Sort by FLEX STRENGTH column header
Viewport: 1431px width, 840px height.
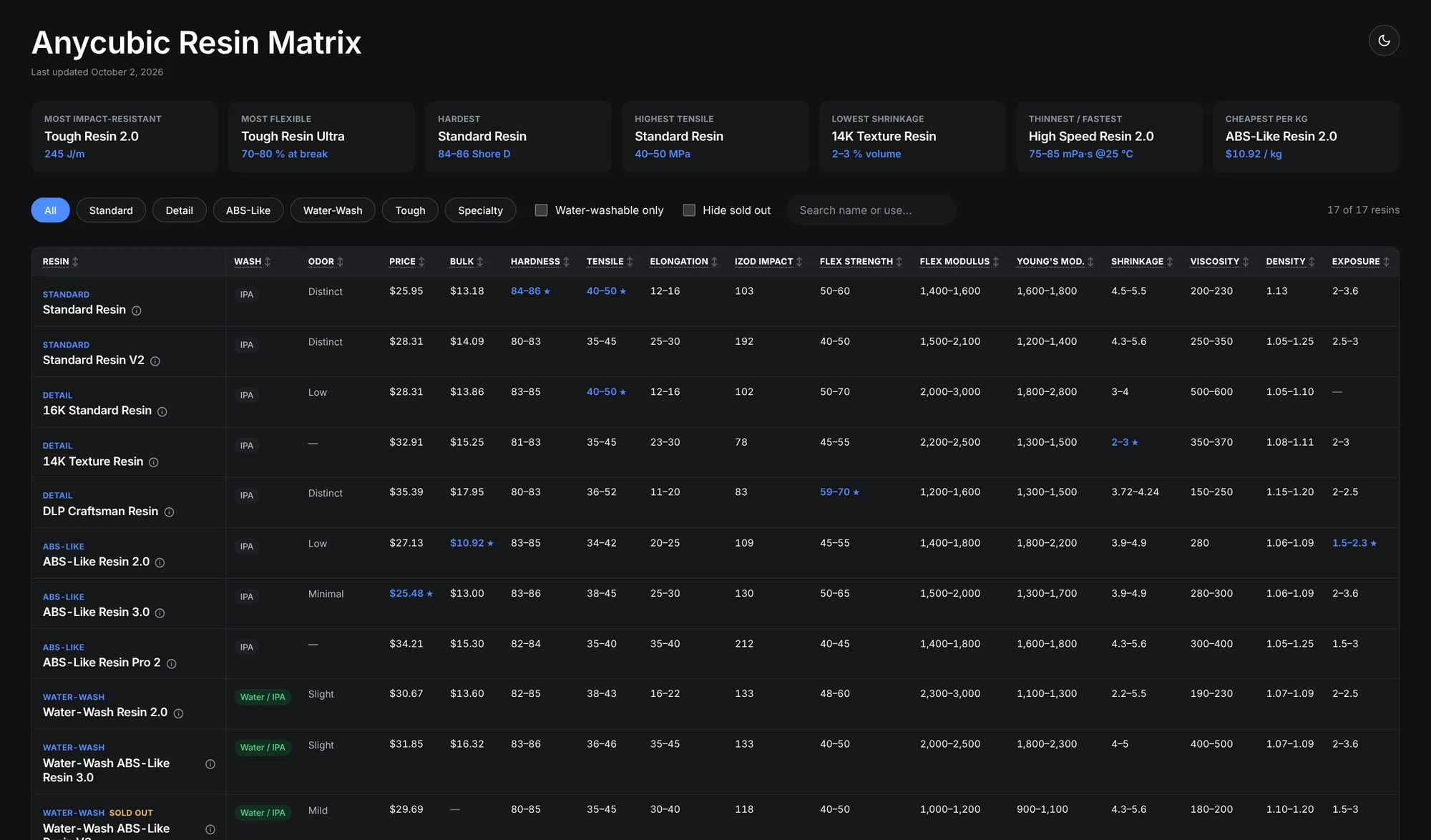[x=861, y=262]
